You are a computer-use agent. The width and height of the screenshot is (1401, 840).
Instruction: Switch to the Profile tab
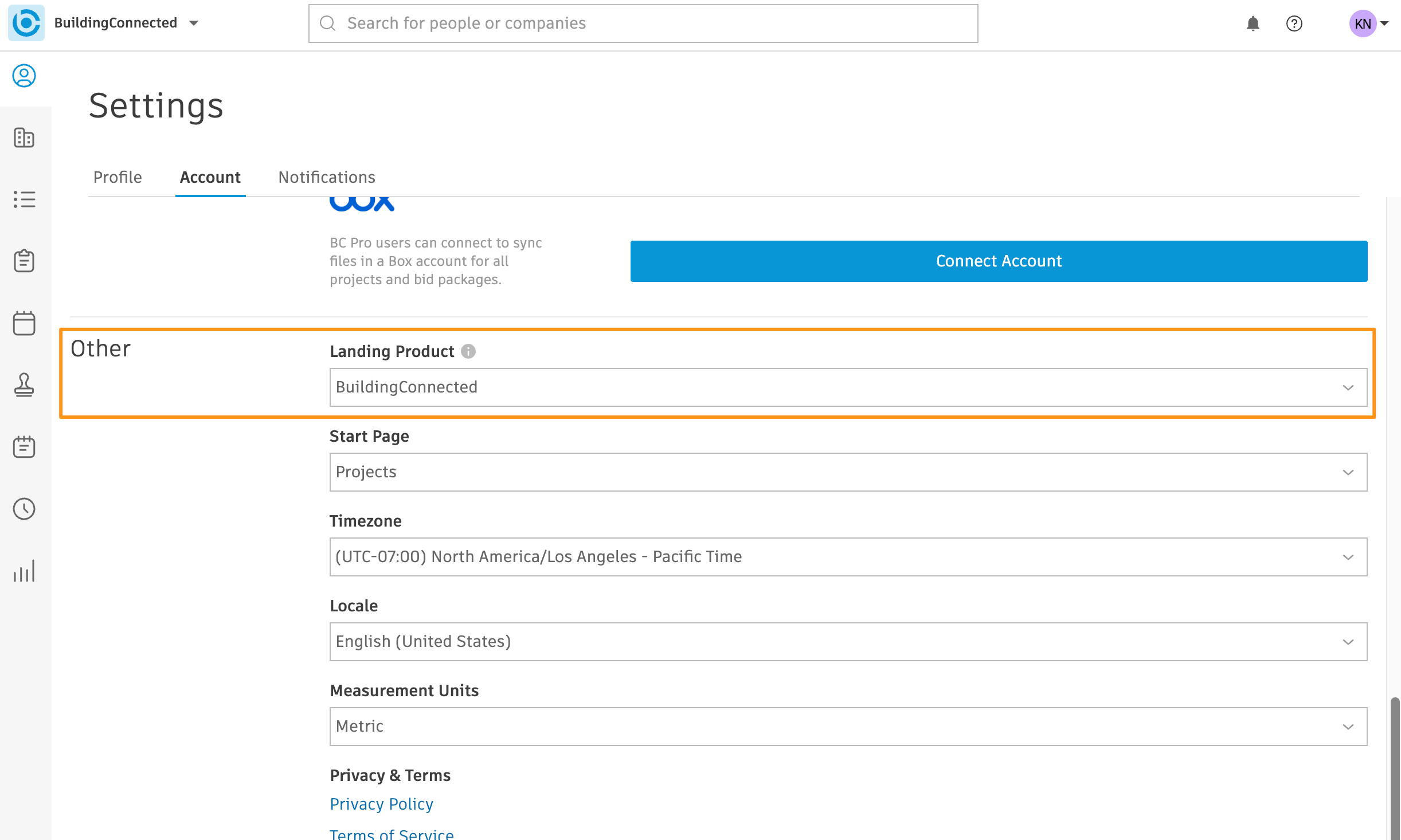[118, 177]
